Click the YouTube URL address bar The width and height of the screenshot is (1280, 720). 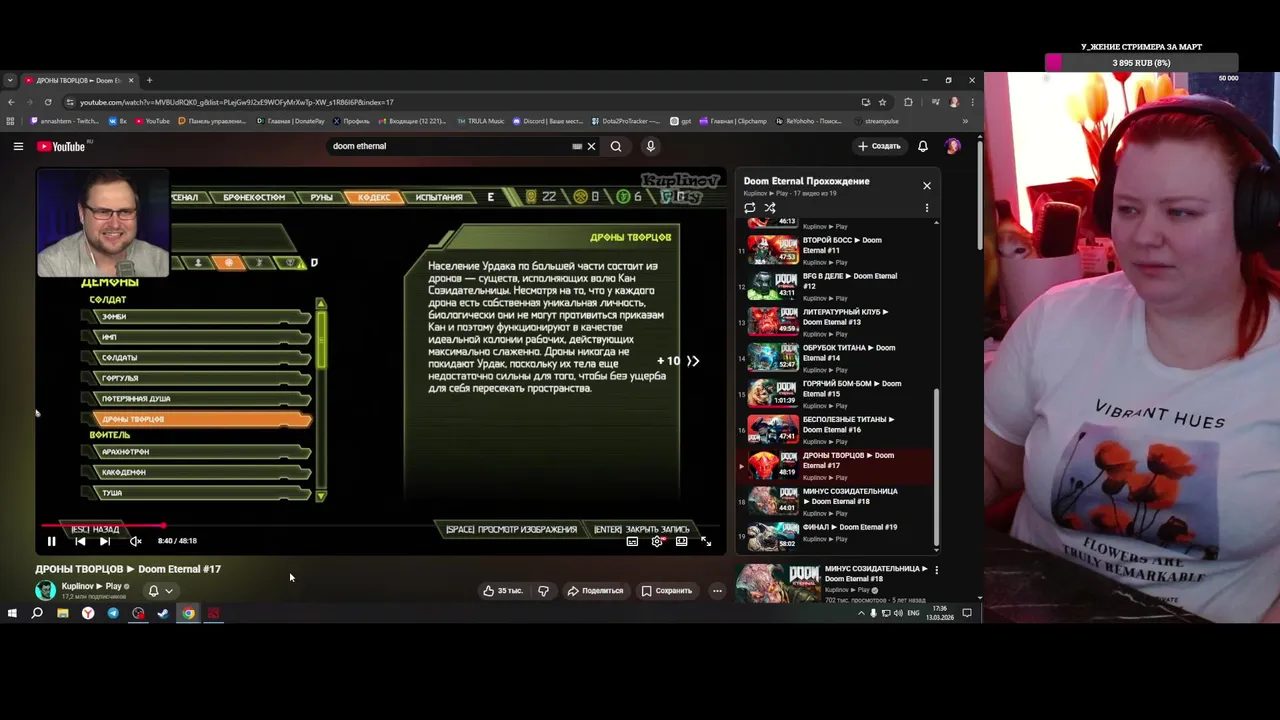[x=460, y=102]
